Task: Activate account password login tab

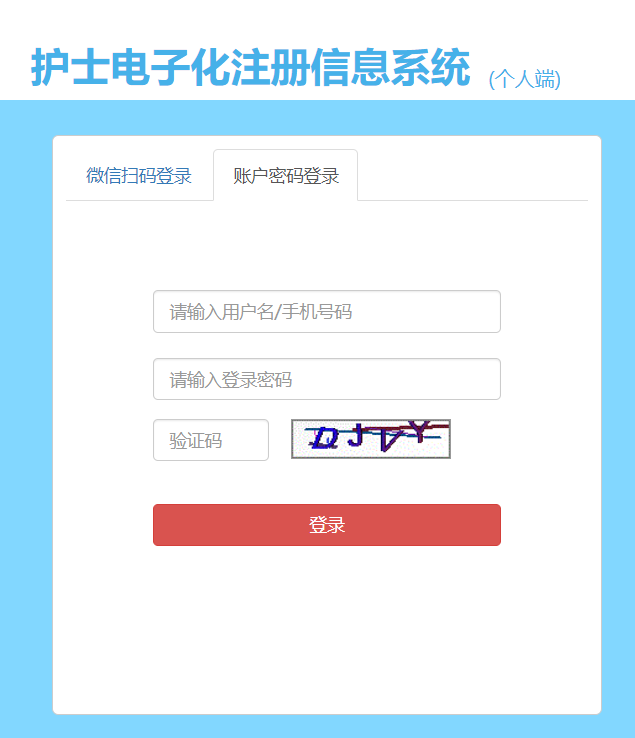Action: [x=286, y=176]
